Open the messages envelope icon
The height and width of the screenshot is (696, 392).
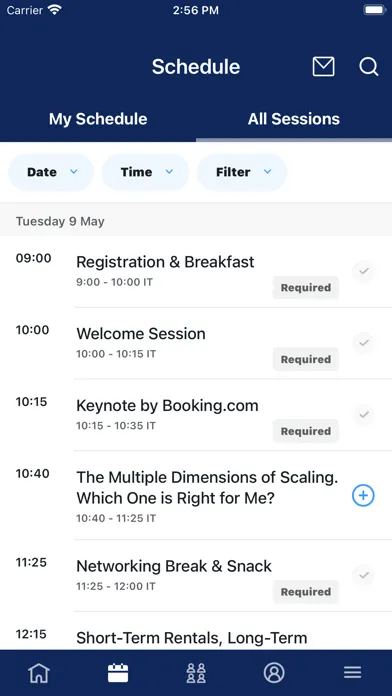click(x=323, y=67)
